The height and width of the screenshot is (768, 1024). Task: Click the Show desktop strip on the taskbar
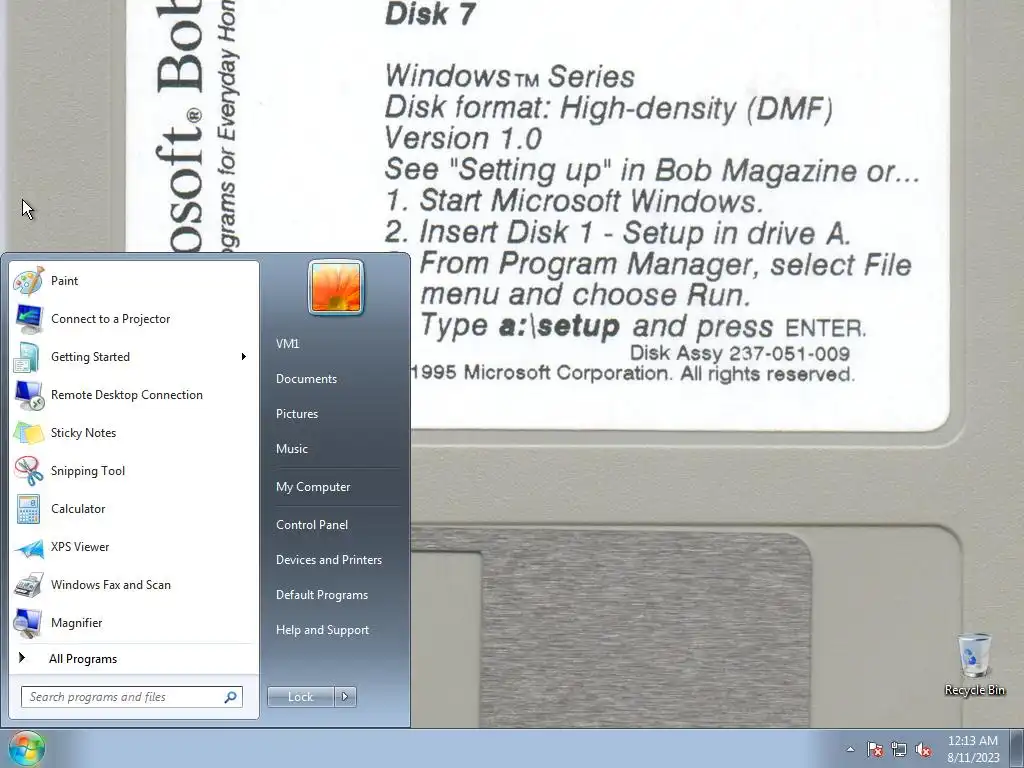coord(1017,748)
